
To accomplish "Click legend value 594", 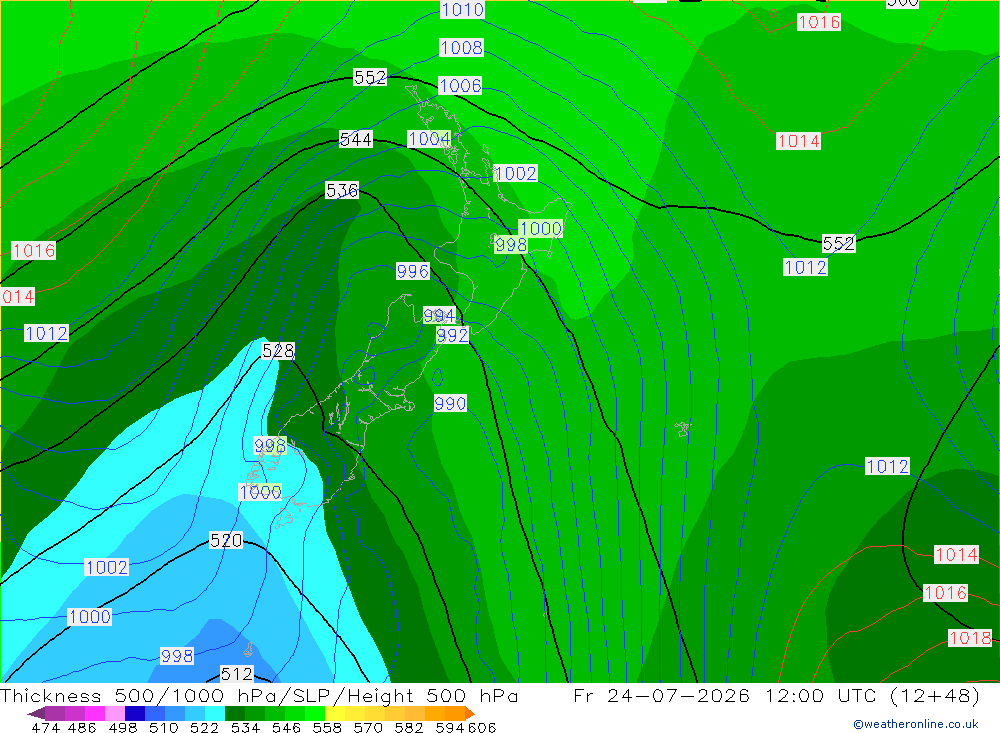I will [450, 728].
